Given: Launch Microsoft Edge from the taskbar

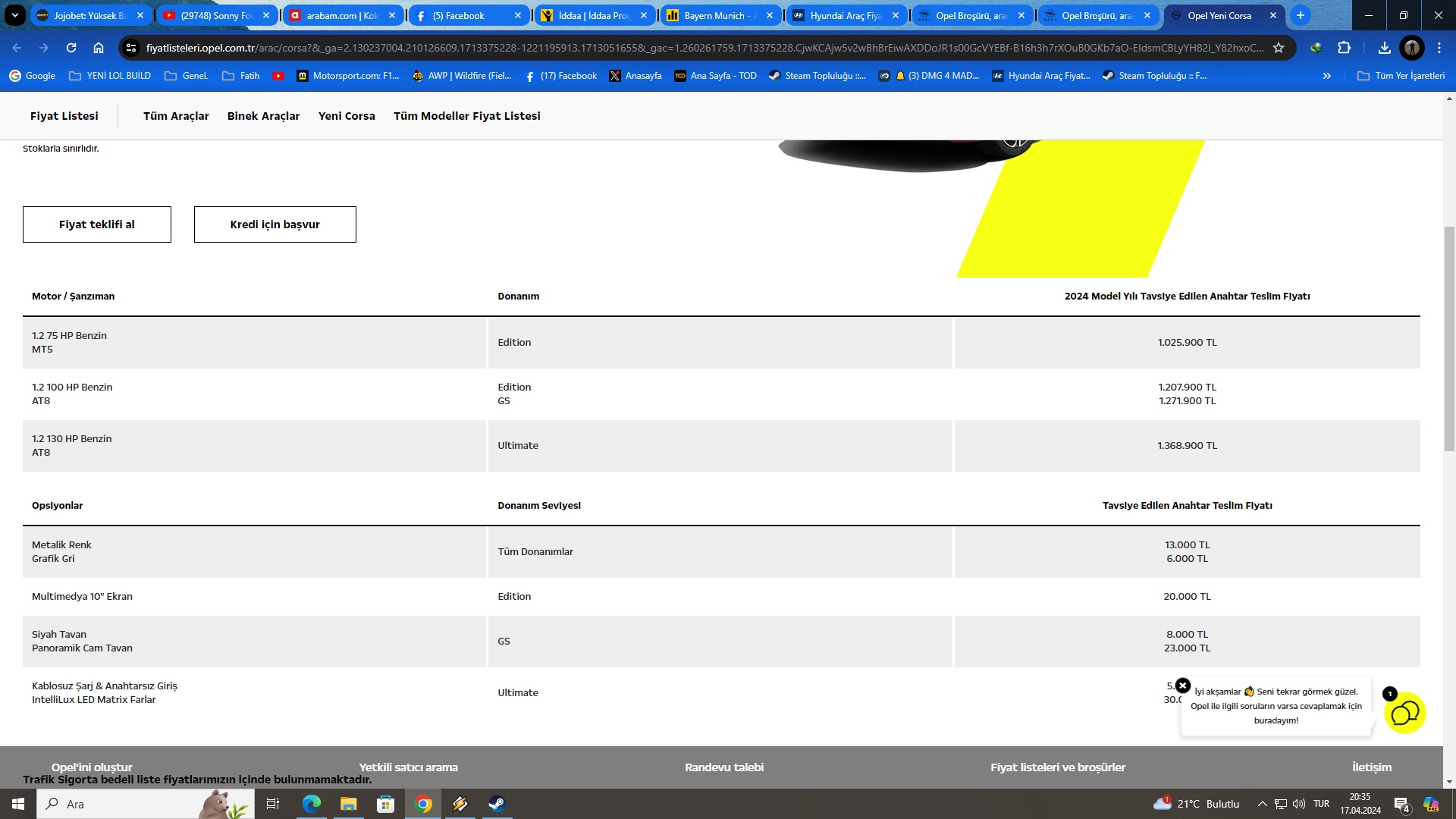Looking at the screenshot, I should (x=312, y=804).
